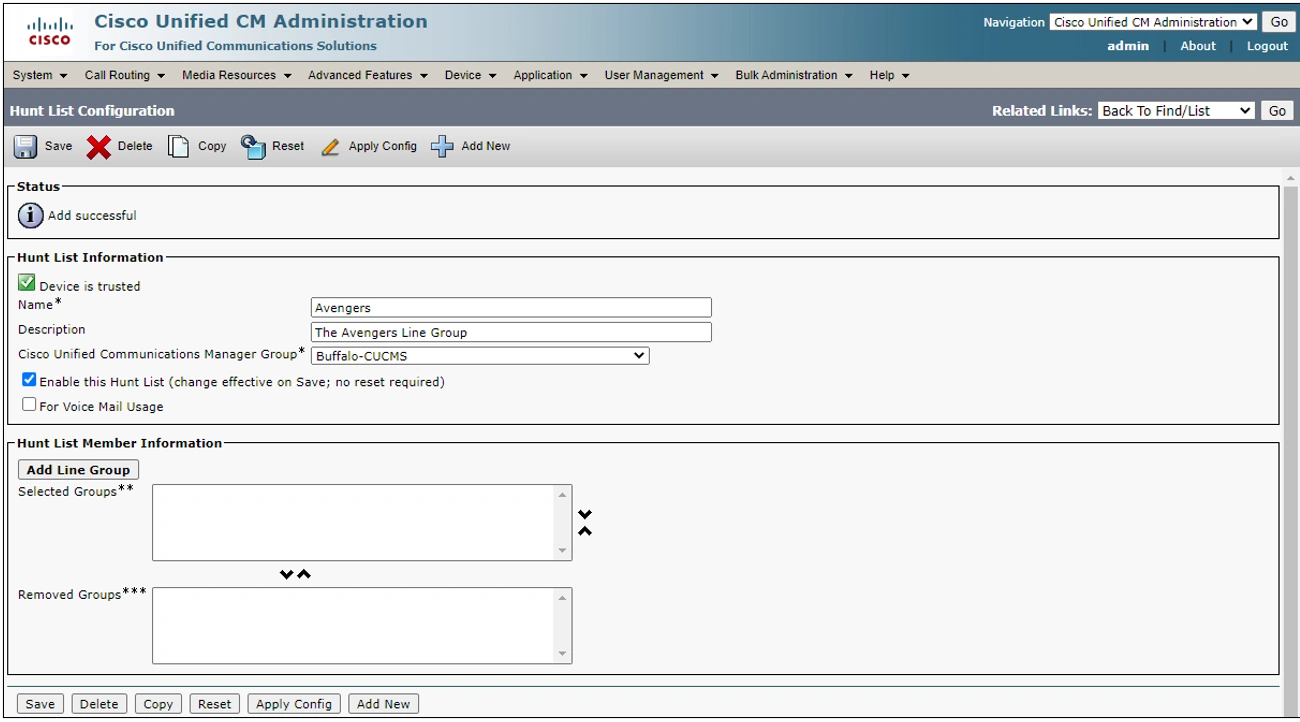This screenshot has height=722, width=1300.
Task: Click the status information icon
Action: tap(31, 215)
